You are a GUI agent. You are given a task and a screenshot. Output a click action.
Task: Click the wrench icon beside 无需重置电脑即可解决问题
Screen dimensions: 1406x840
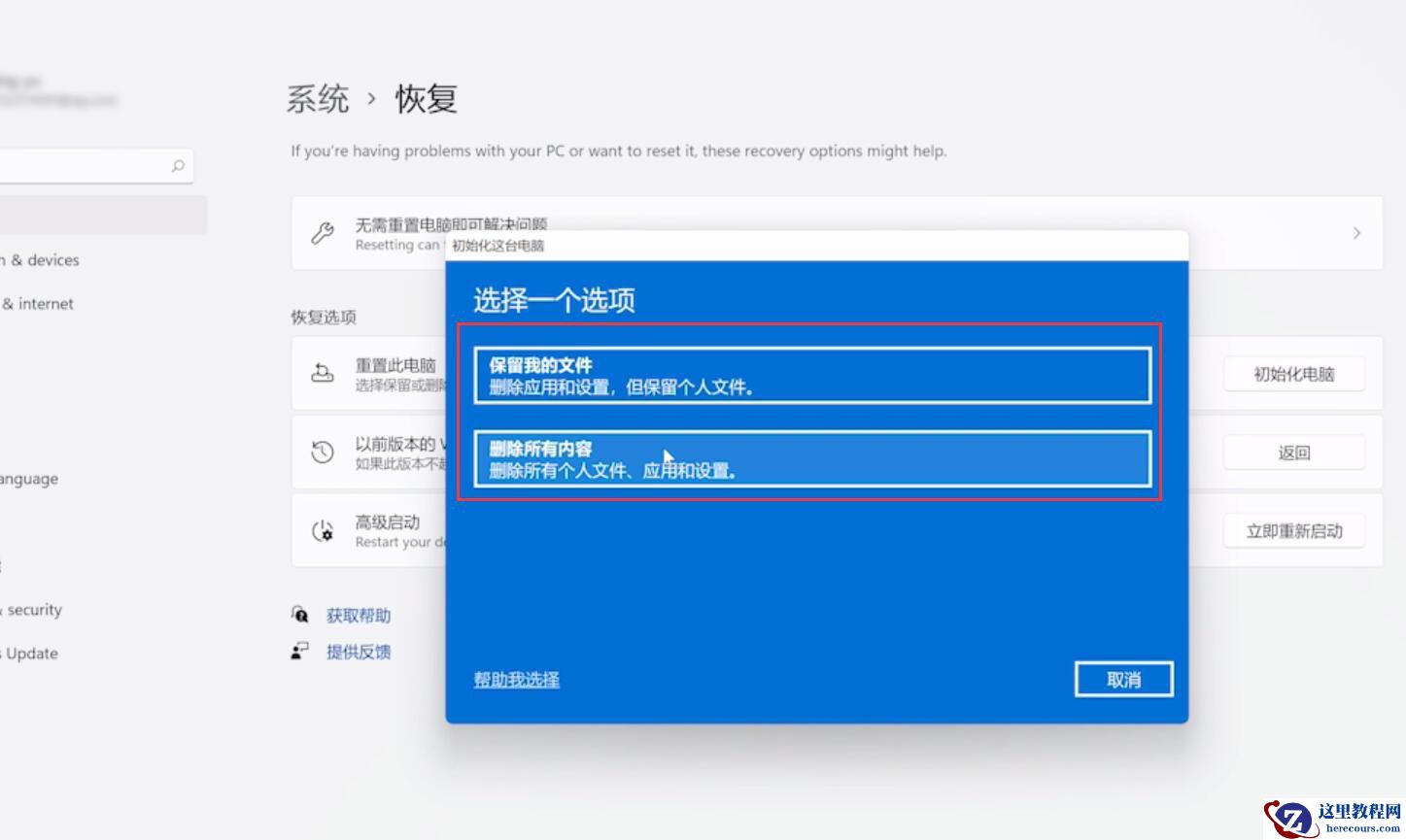pos(322,233)
